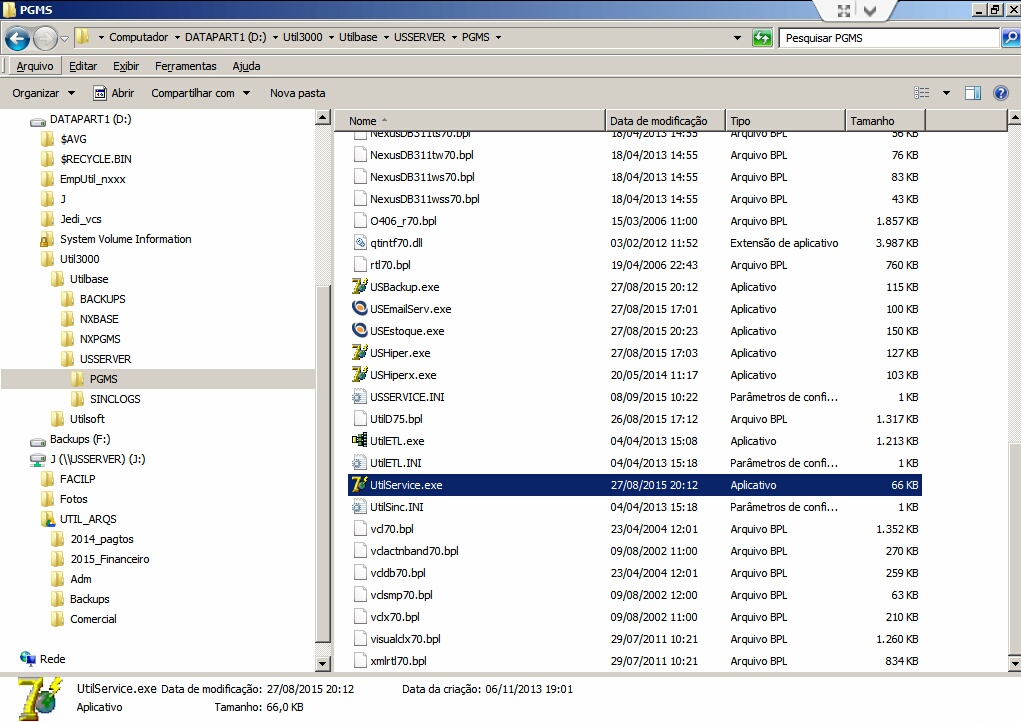
Task: Open the address bar history dropdown
Action: pos(737,38)
